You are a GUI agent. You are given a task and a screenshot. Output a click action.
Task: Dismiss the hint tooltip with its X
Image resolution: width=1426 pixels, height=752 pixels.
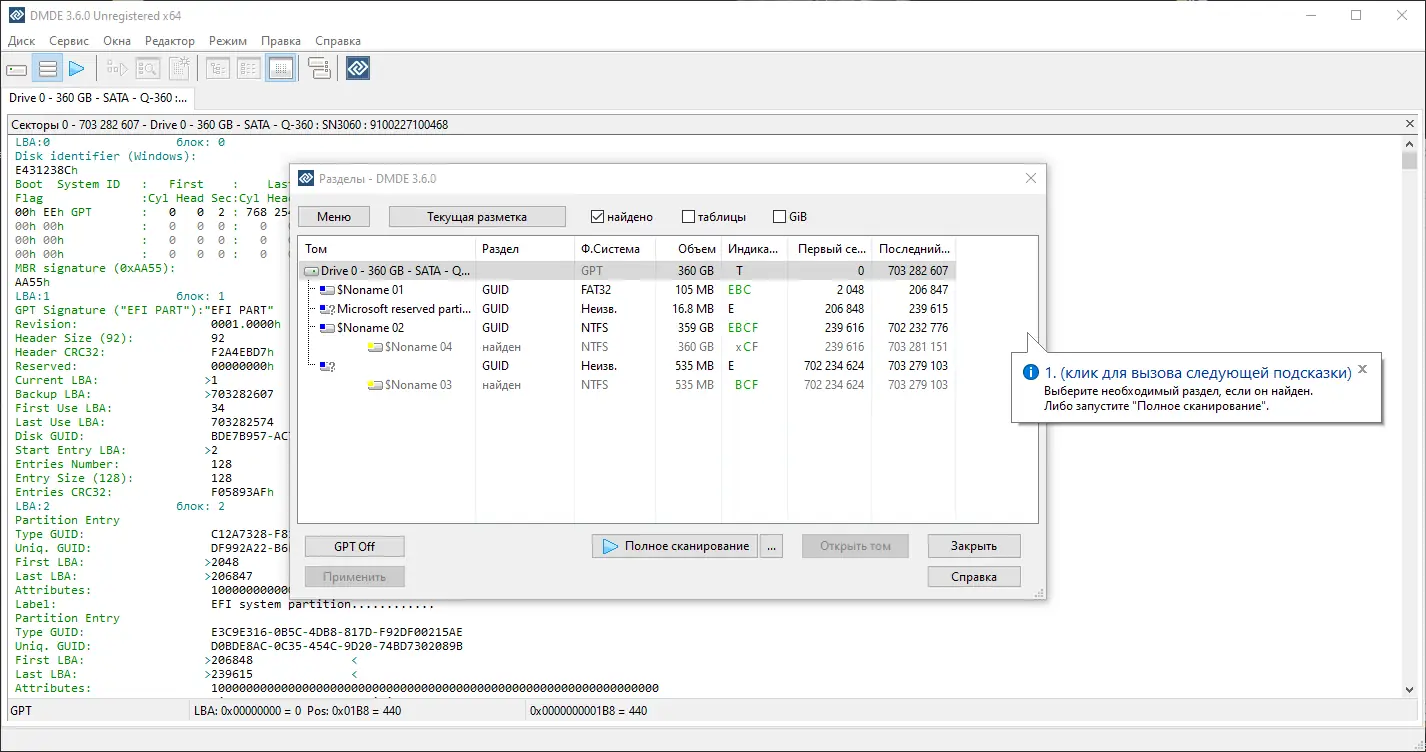tap(1362, 369)
